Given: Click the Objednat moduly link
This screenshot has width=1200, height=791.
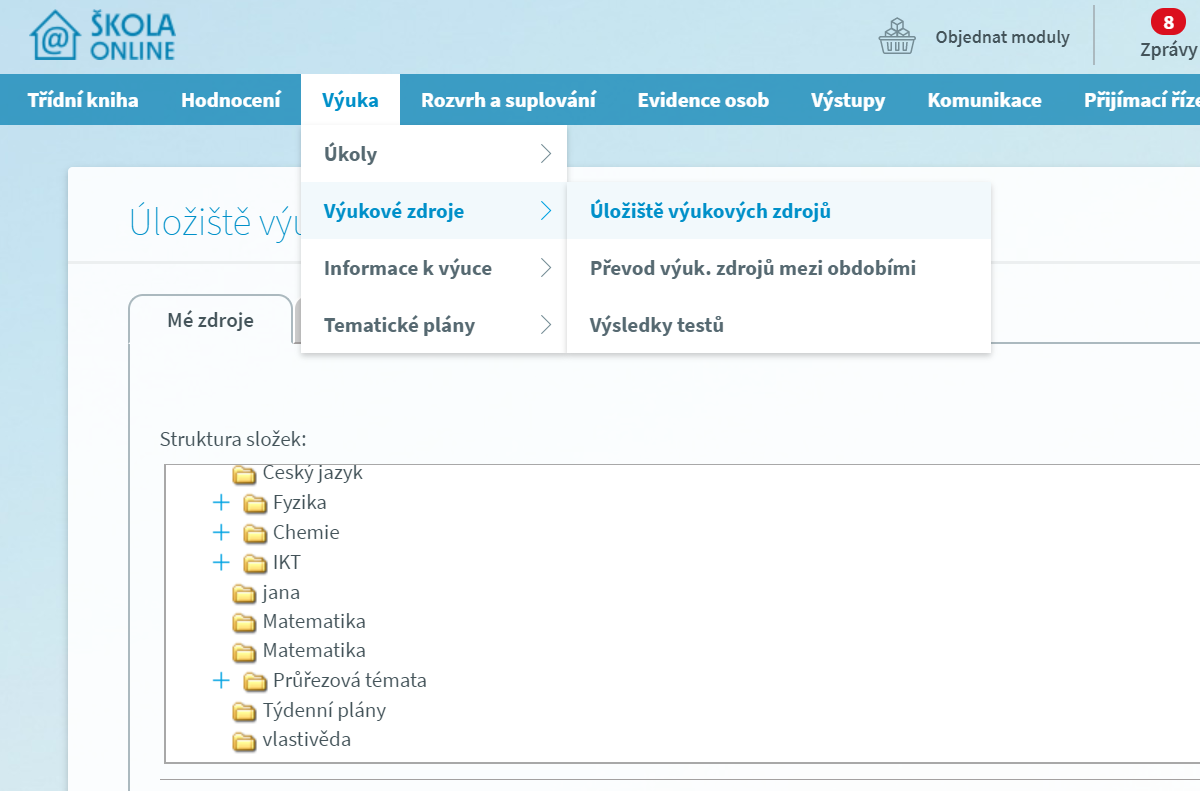Looking at the screenshot, I should click(1002, 37).
